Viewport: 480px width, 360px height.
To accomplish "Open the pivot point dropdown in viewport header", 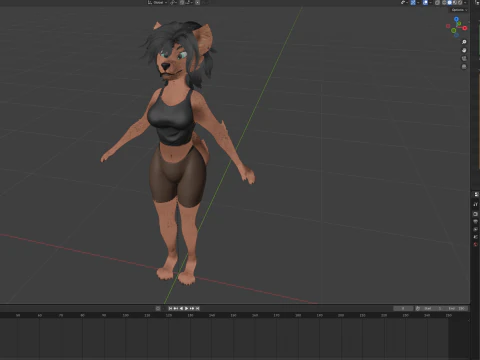I will point(173,2).
